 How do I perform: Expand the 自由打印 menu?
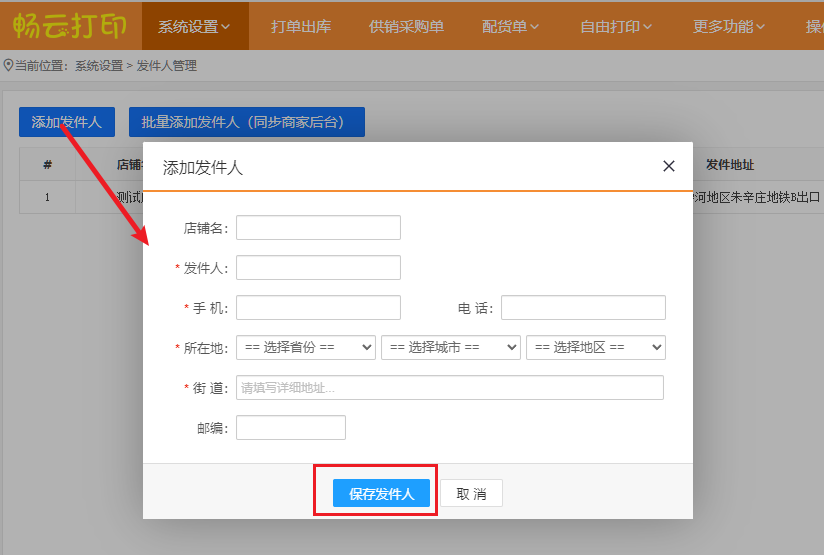[616, 27]
